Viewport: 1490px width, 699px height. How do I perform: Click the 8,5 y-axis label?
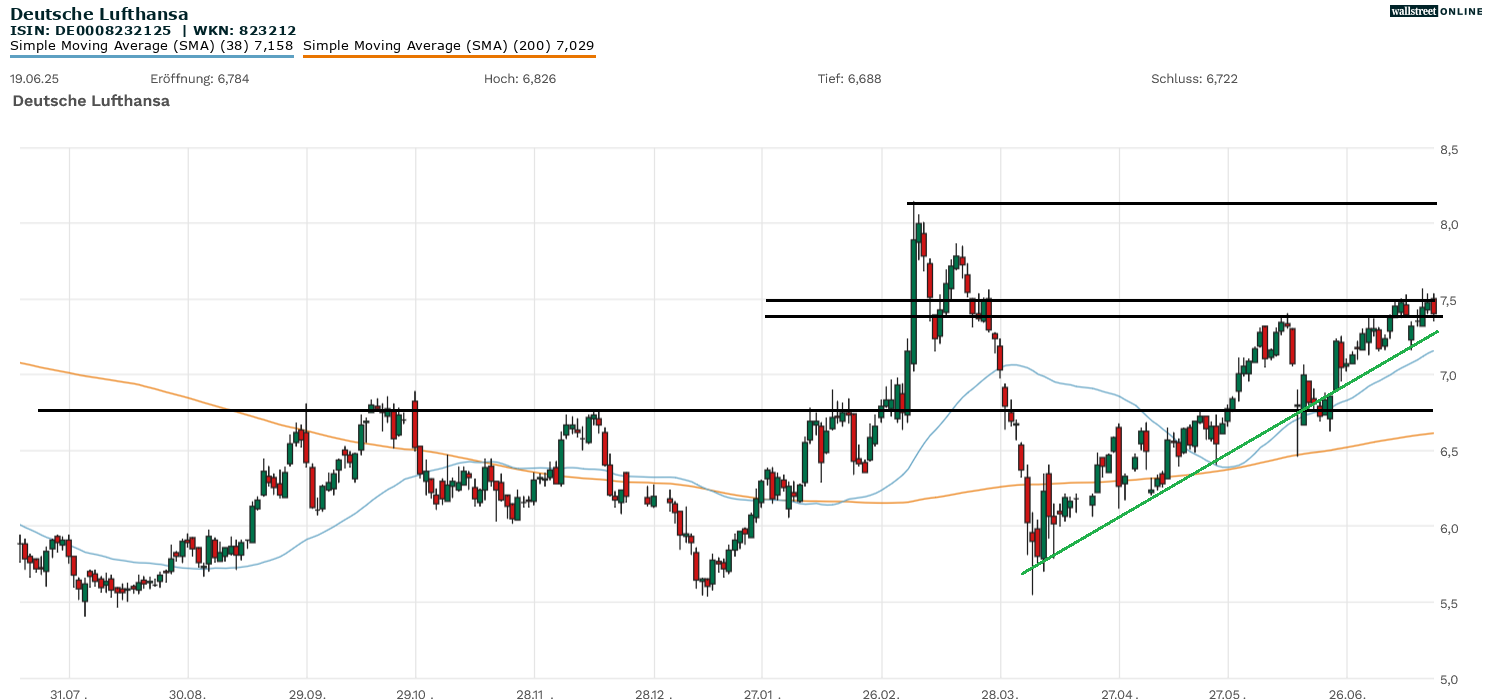point(1449,149)
